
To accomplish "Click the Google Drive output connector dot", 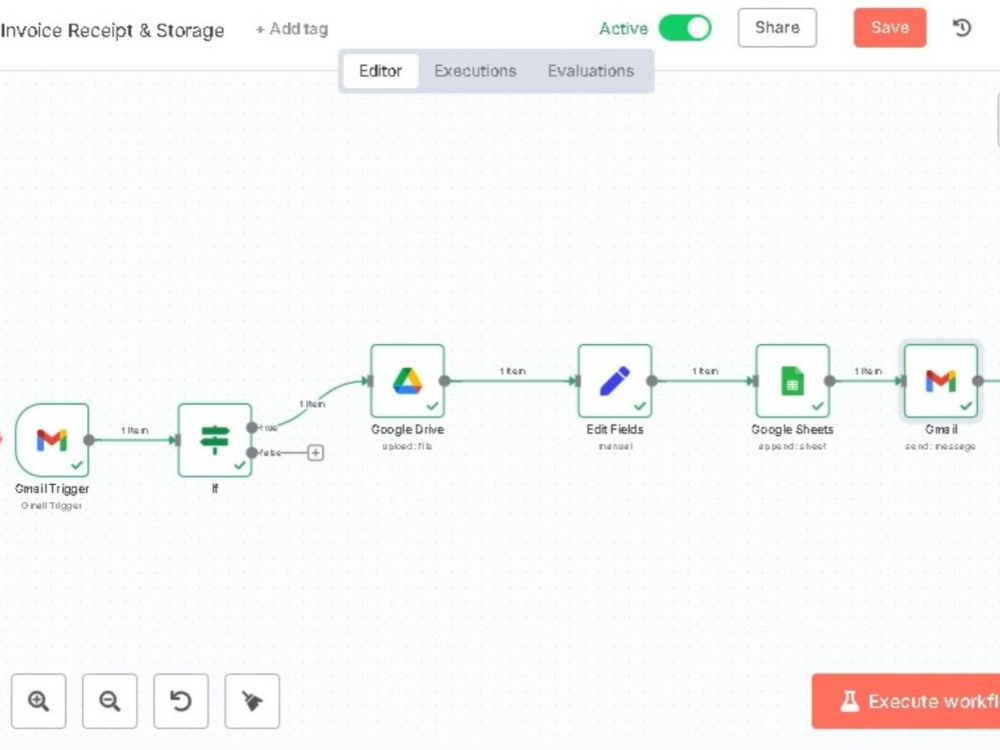I will coord(445,381).
